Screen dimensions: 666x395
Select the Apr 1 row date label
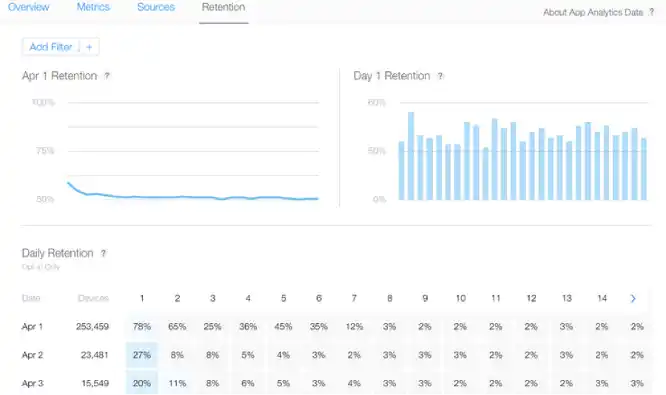click(32, 327)
